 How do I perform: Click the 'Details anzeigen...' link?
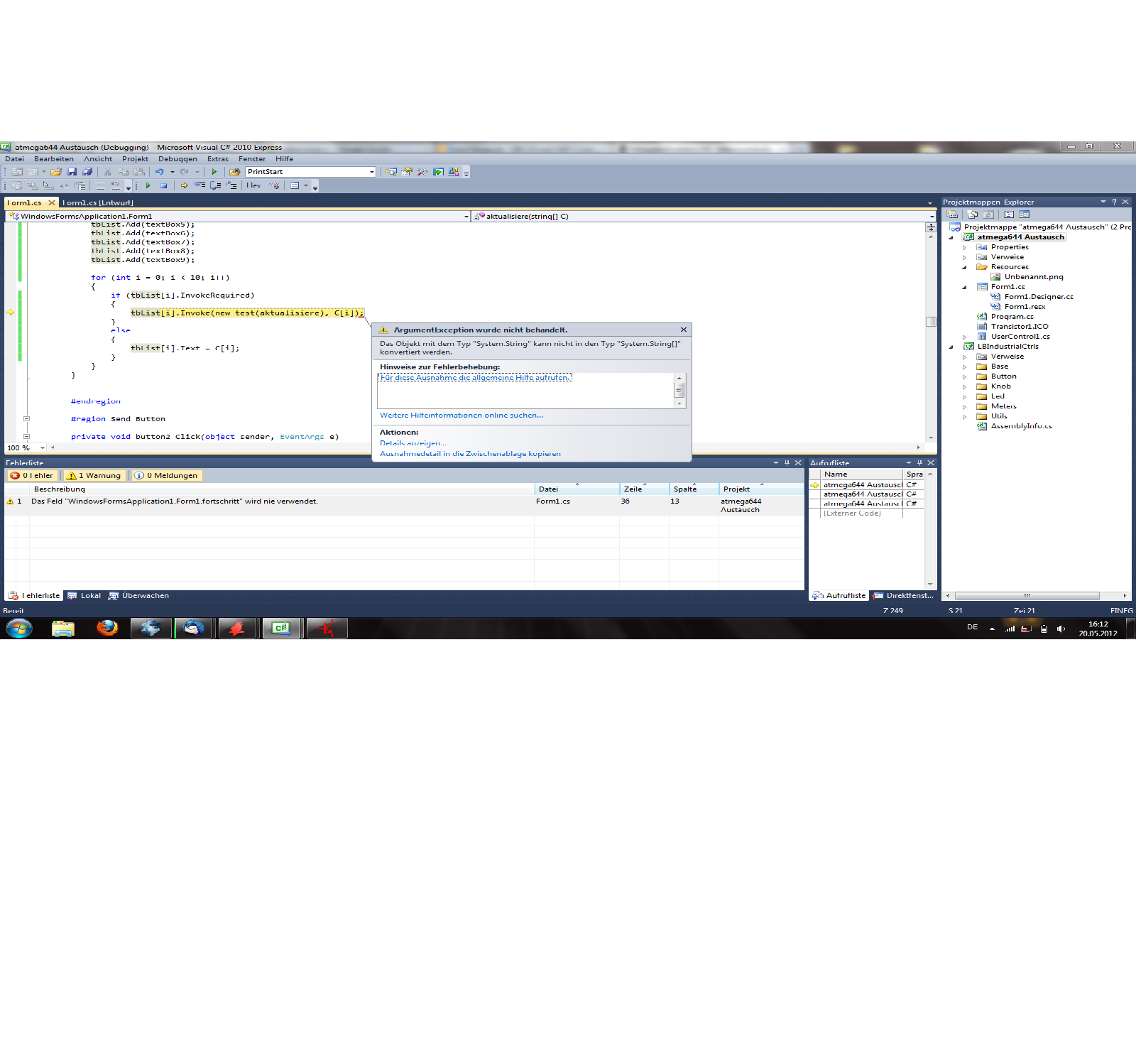(x=413, y=443)
